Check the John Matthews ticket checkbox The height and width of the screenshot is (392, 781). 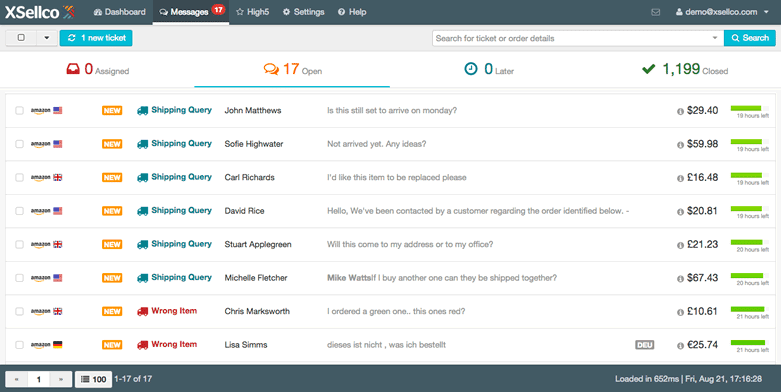click(x=19, y=111)
